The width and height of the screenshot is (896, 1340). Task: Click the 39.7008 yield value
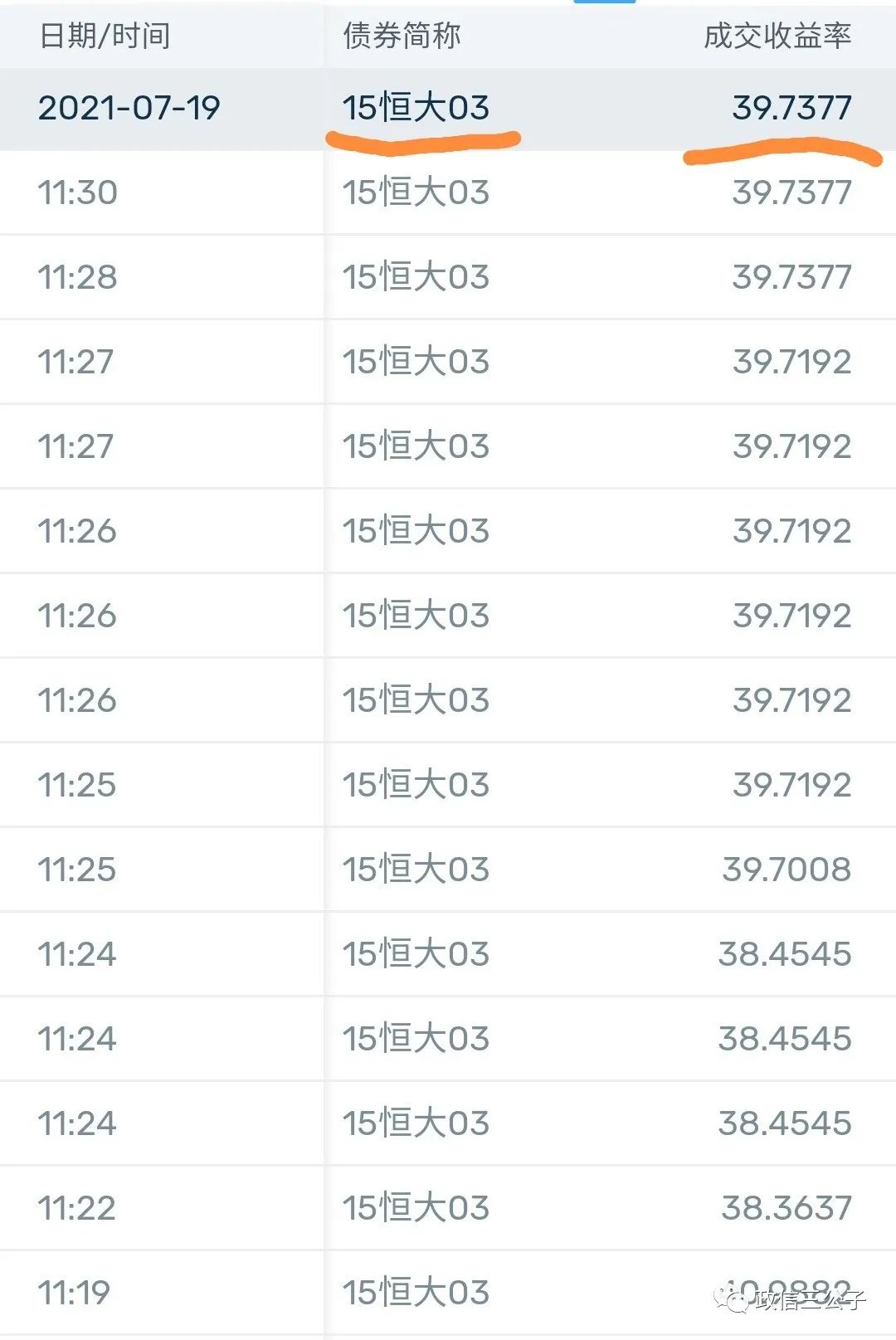tap(786, 870)
